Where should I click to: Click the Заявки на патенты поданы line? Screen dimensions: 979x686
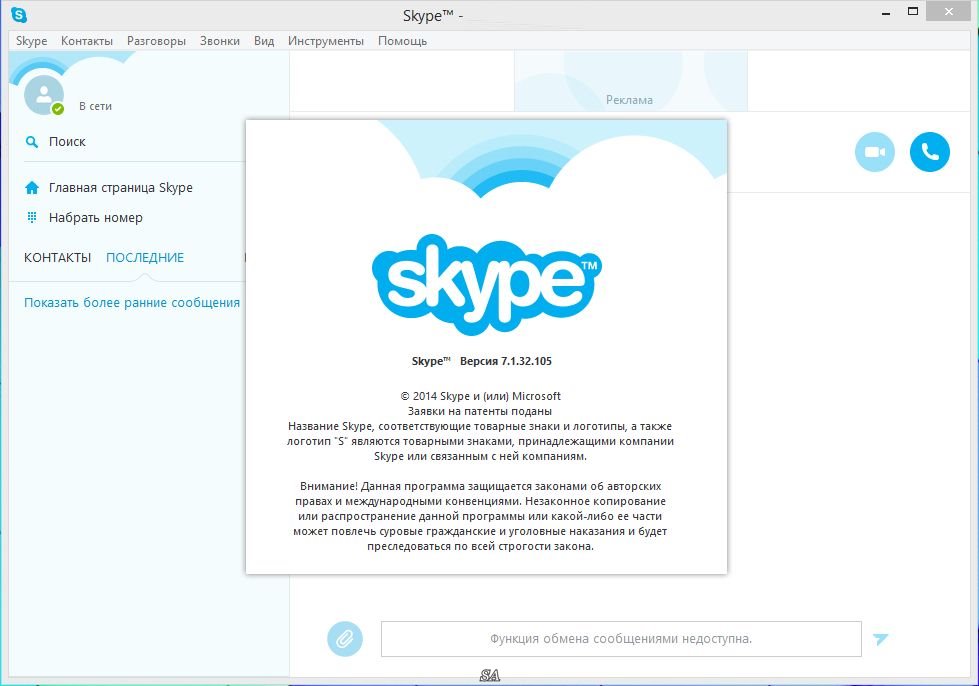tap(480, 411)
